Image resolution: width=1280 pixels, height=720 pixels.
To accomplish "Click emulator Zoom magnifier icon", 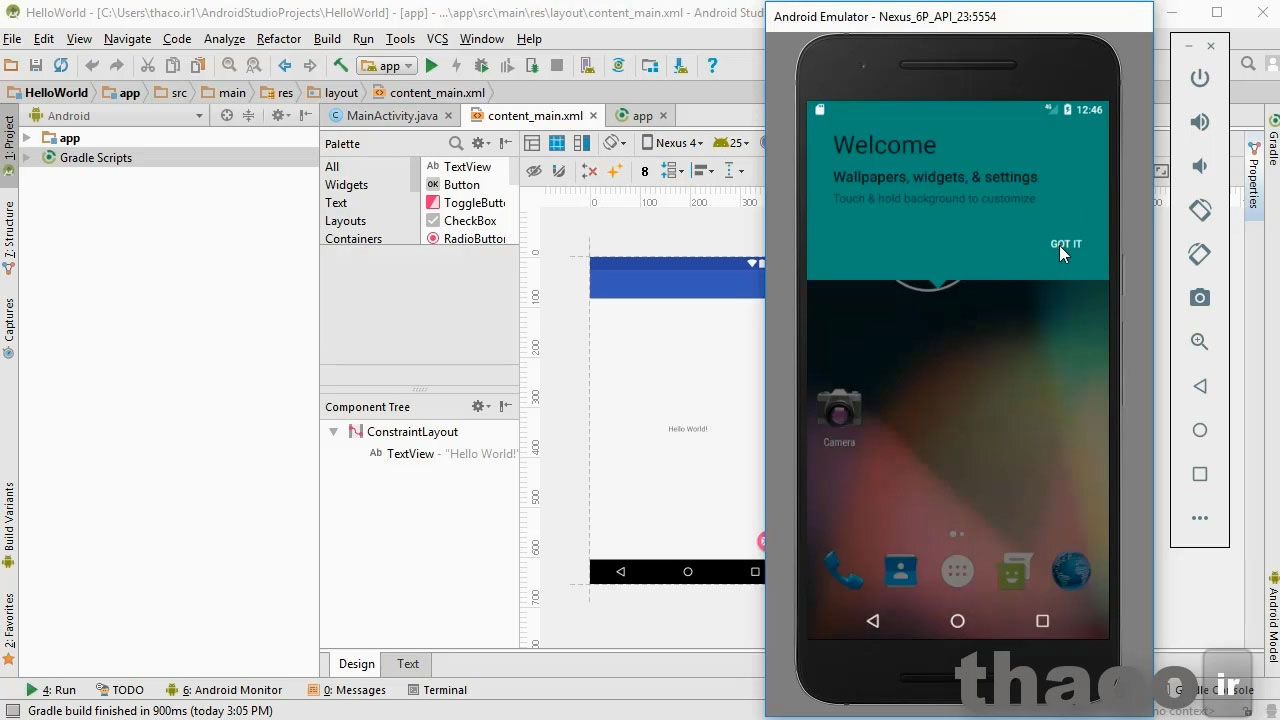I will [x=1200, y=342].
